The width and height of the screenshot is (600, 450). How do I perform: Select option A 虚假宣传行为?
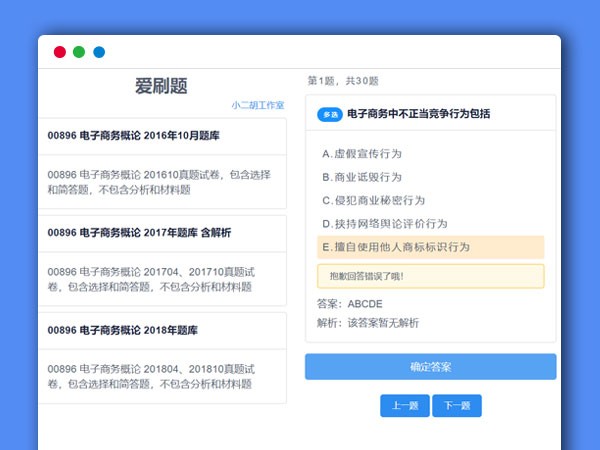(361, 154)
